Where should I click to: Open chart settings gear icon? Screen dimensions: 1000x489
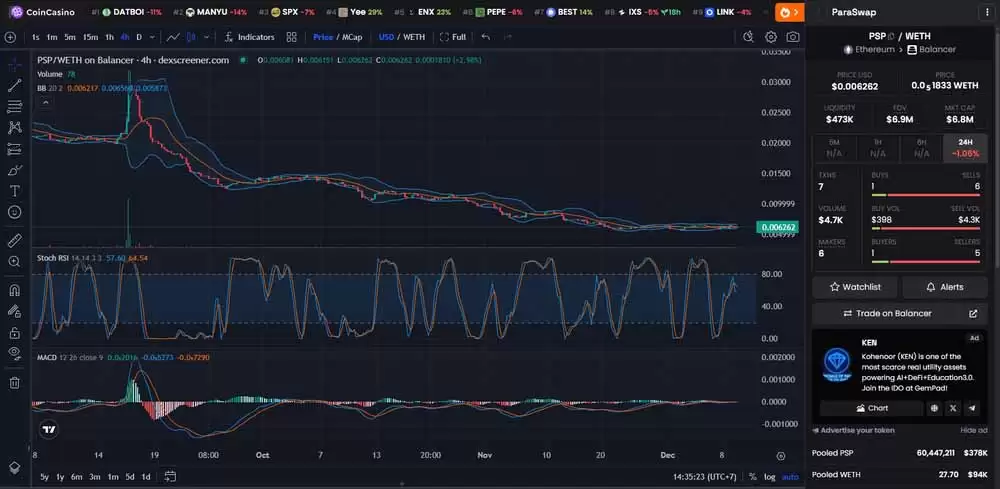point(771,37)
